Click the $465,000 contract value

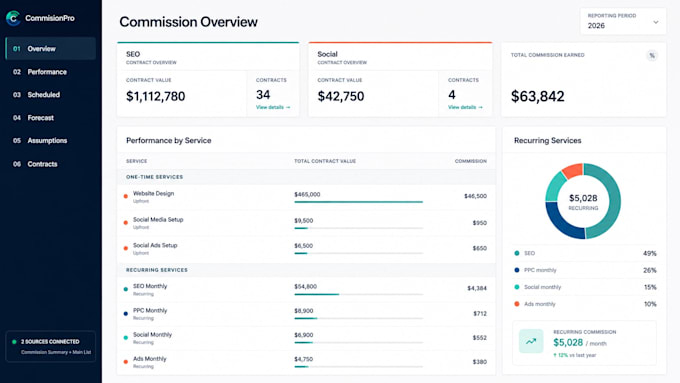click(x=307, y=194)
